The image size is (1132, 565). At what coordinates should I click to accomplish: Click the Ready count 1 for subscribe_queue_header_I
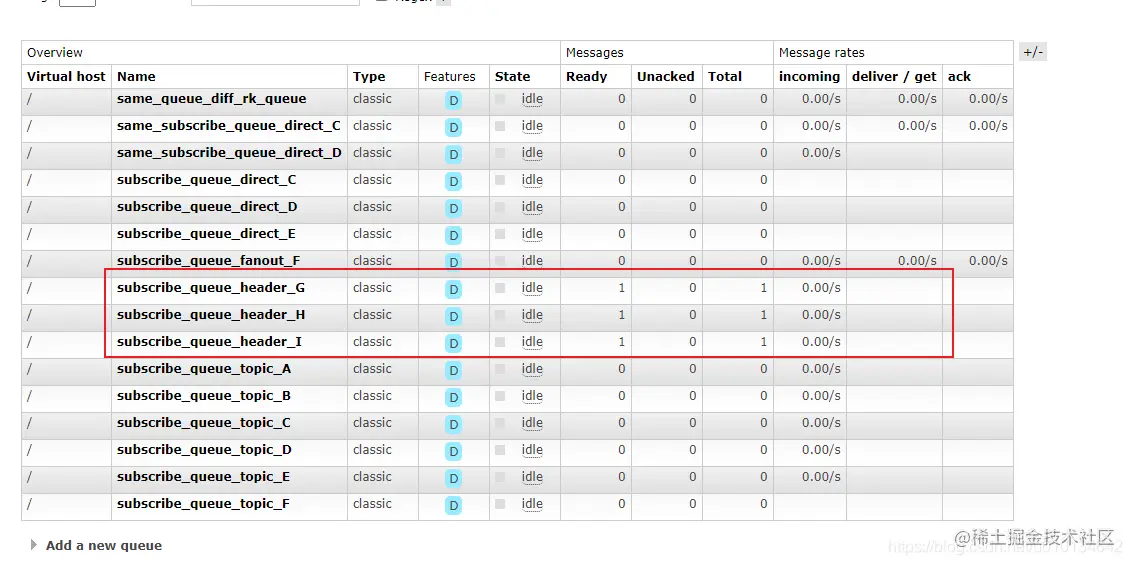point(622,342)
